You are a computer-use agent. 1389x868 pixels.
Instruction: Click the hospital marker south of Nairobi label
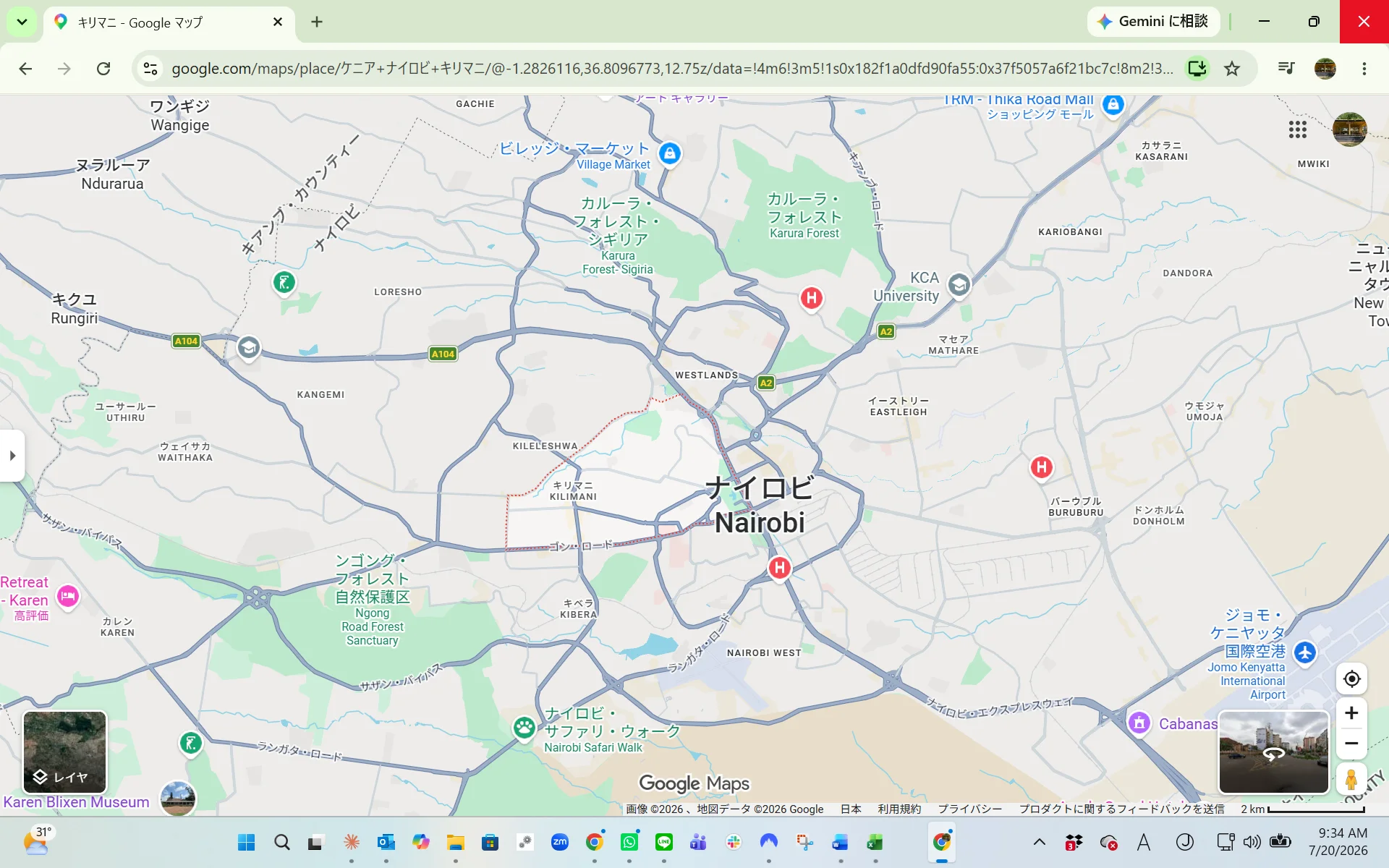[x=779, y=568]
